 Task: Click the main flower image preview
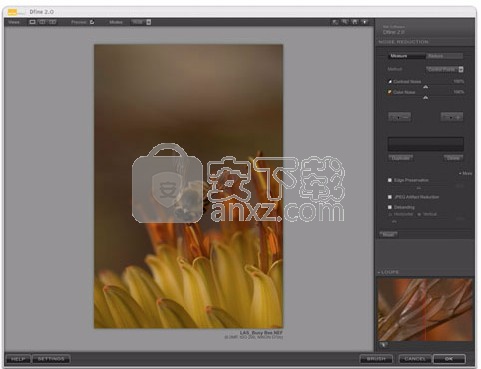[x=189, y=186]
